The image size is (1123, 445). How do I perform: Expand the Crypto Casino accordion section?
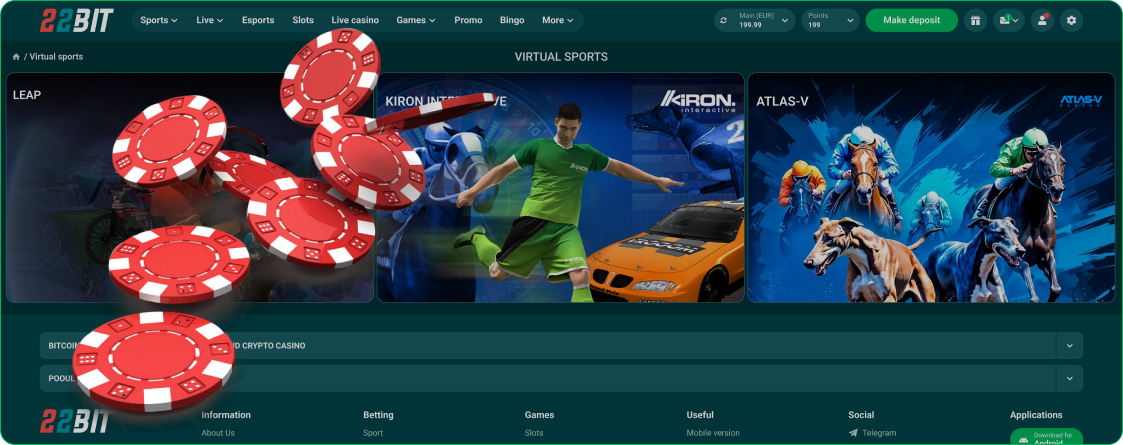(1069, 346)
